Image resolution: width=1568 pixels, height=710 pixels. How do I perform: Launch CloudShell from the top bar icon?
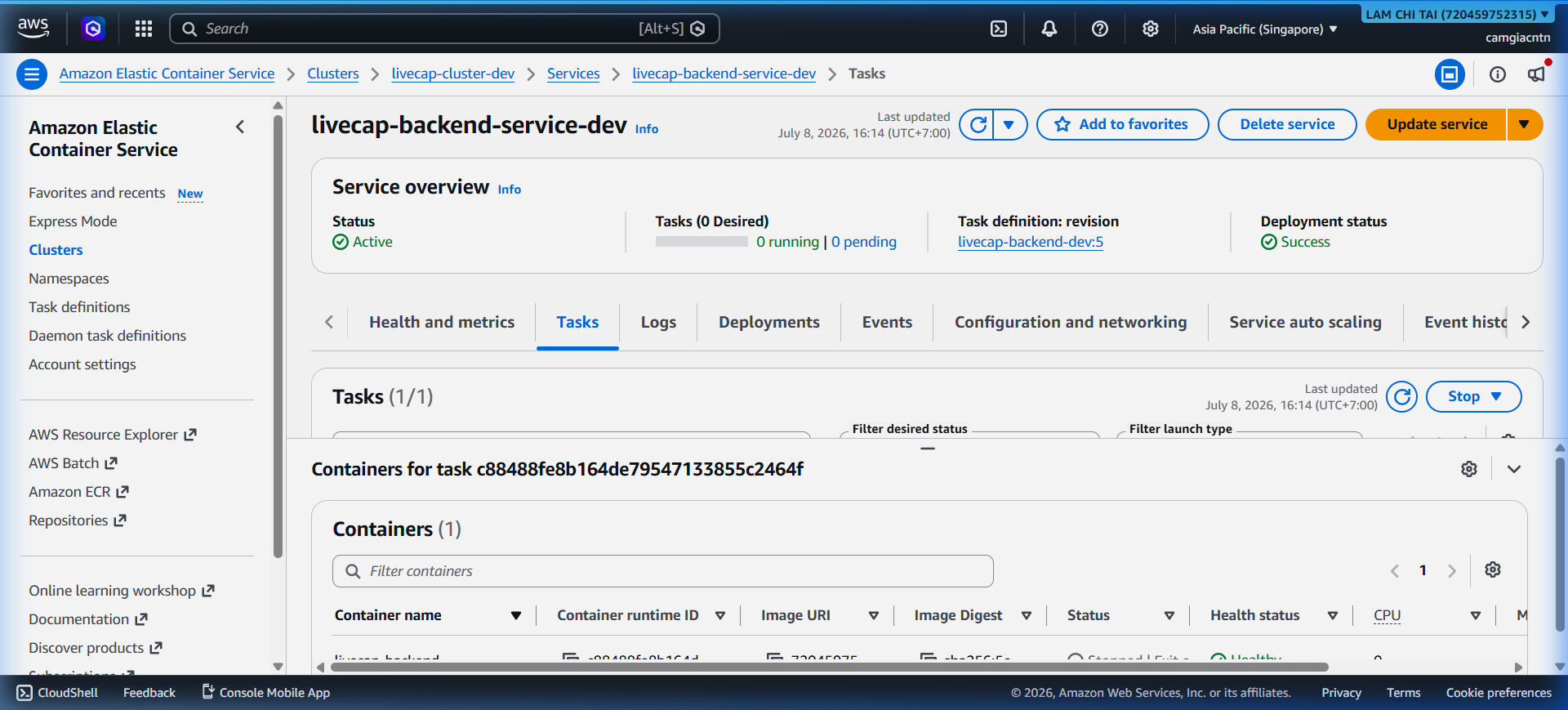[x=999, y=29]
